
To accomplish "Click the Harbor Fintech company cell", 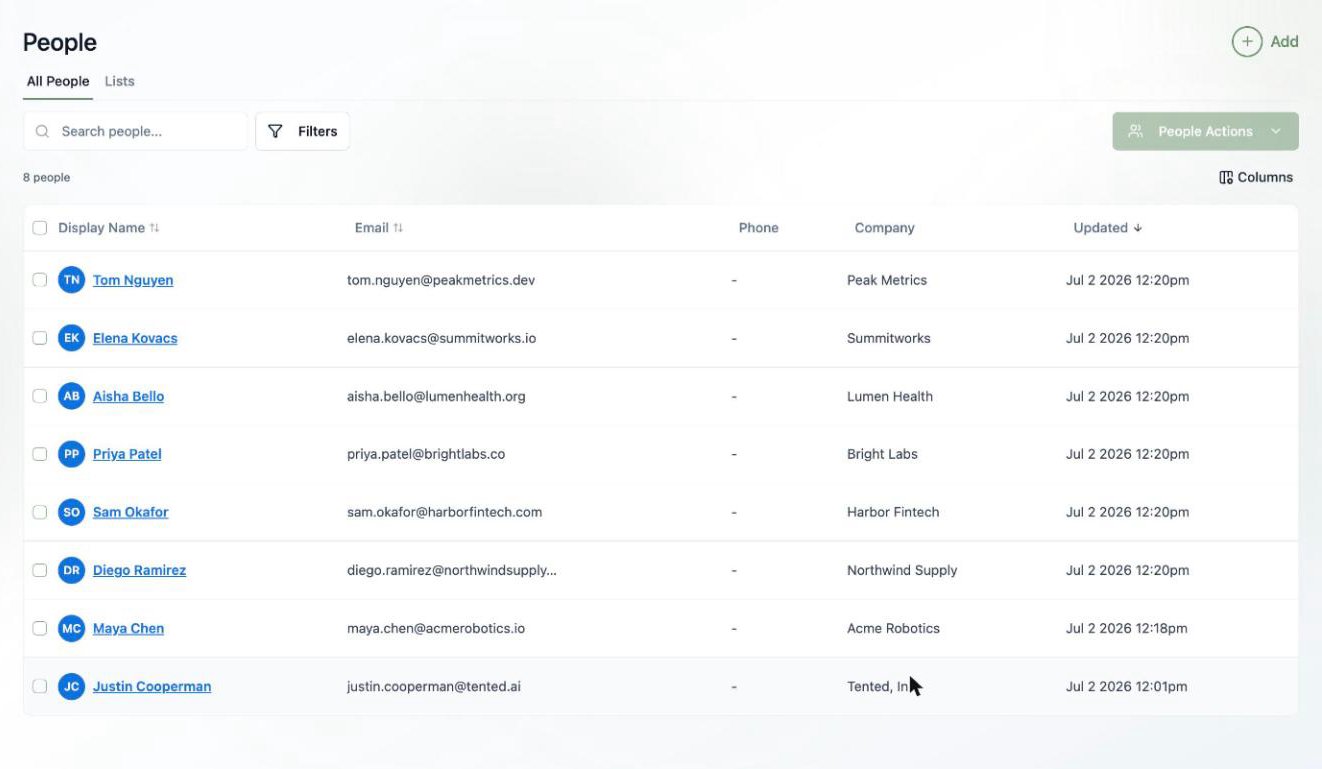I will 893,512.
